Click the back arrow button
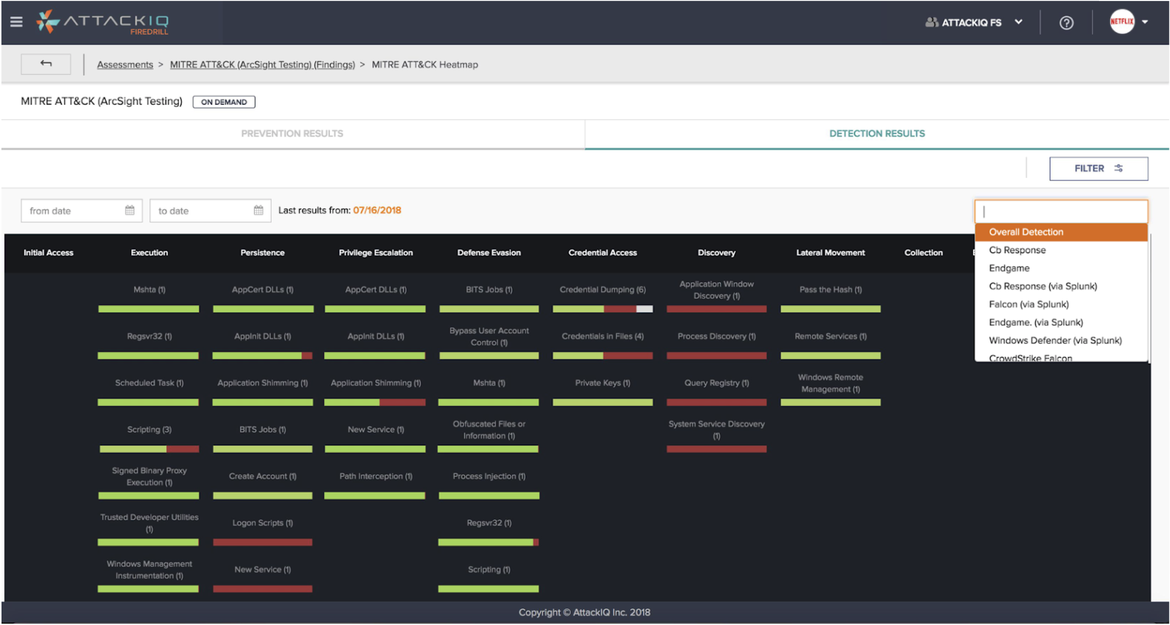The width and height of the screenshot is (1170, 625). (x=46, y=64)
